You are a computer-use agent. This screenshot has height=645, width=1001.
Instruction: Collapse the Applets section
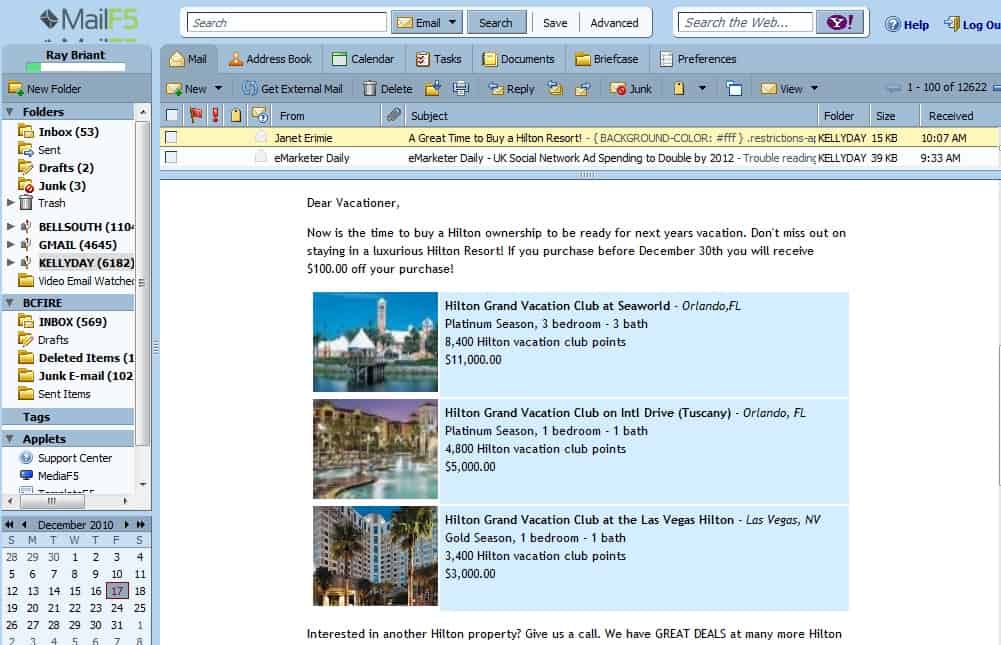coord(10,439)
